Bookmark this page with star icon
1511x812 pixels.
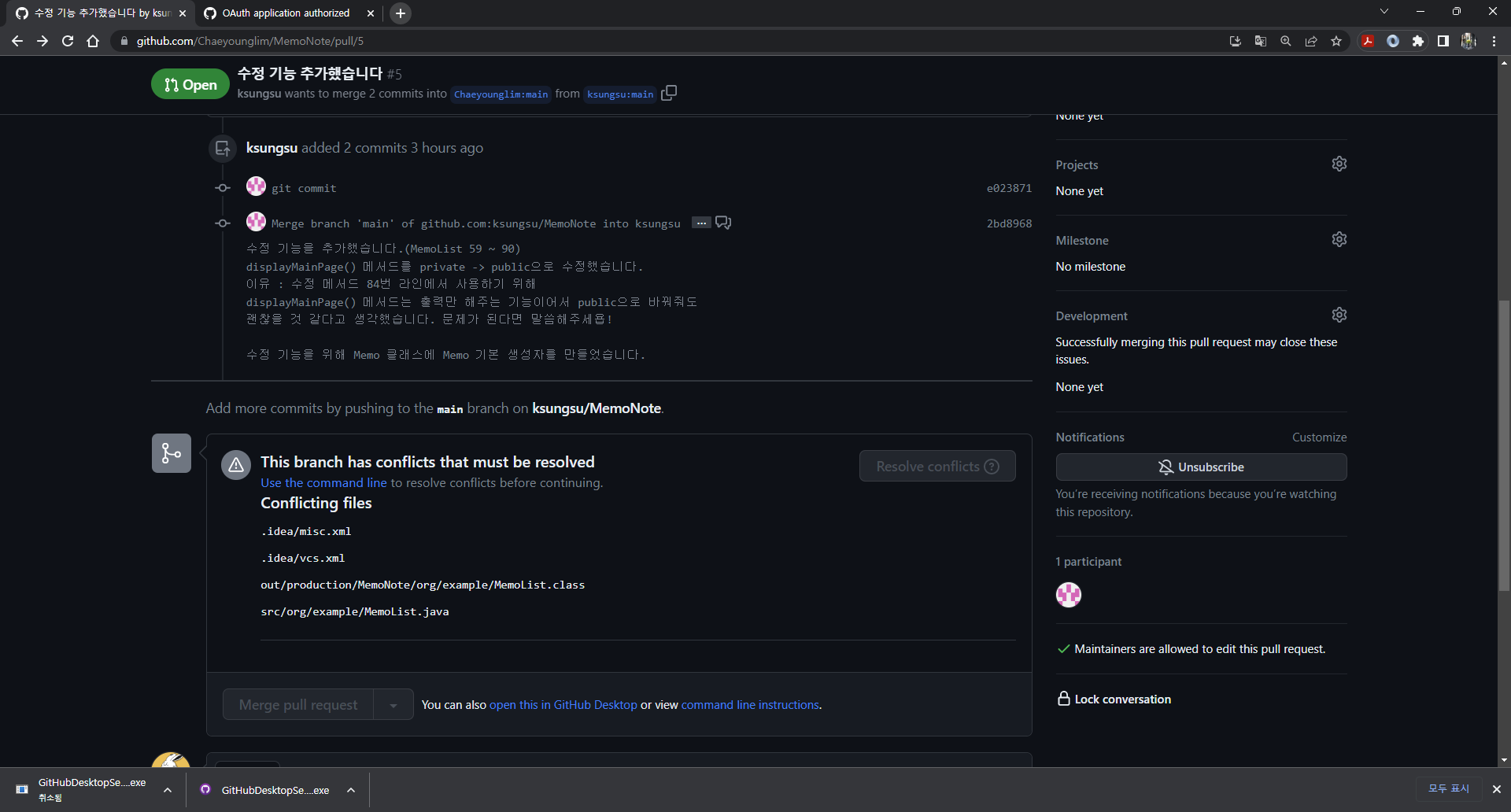[x=1336, y=41]
